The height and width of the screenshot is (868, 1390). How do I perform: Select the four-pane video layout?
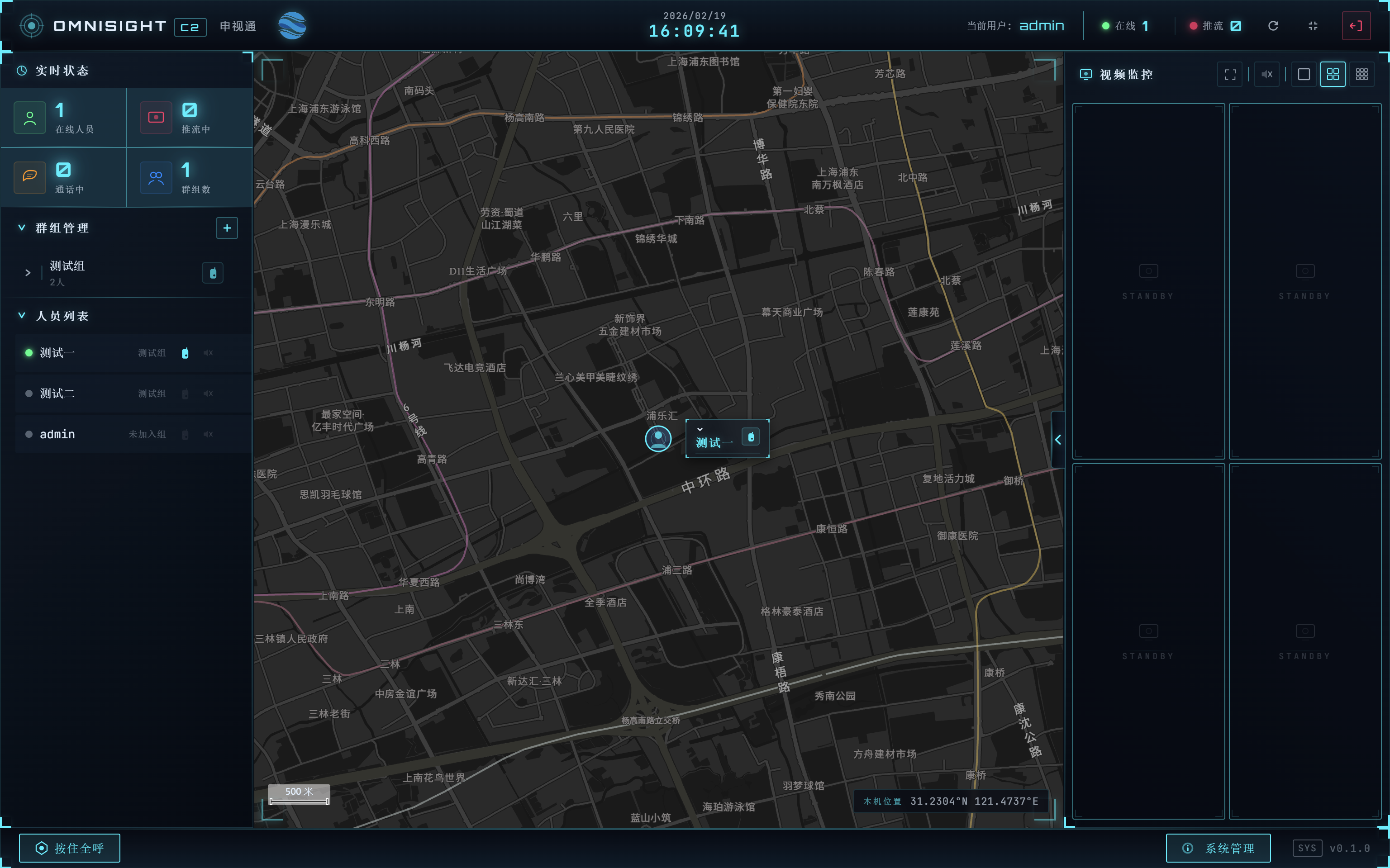coord(1333,75)
